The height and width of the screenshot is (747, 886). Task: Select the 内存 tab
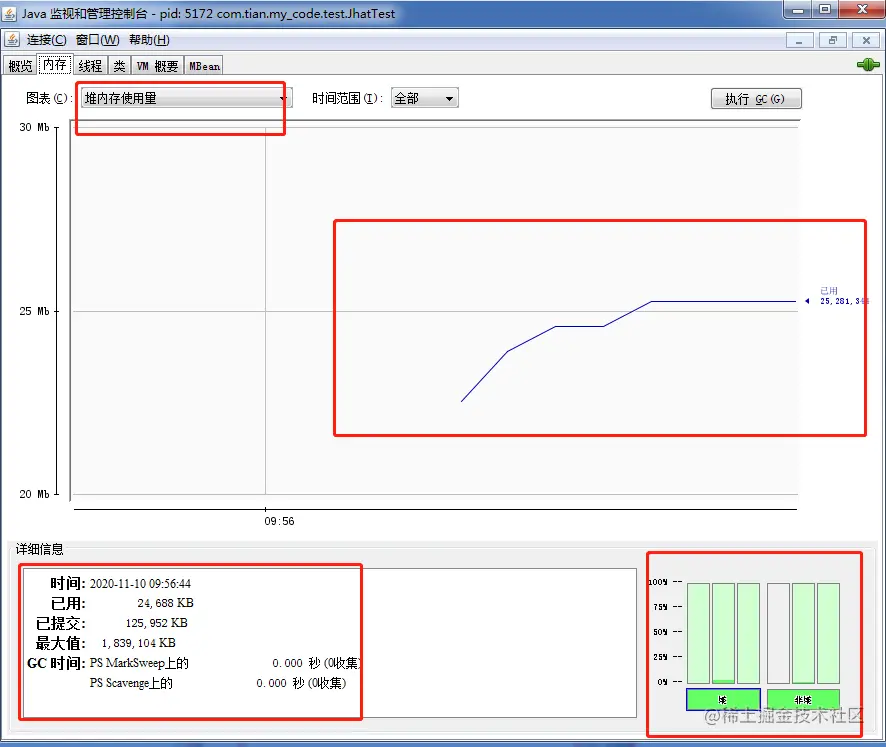(55, 65)
